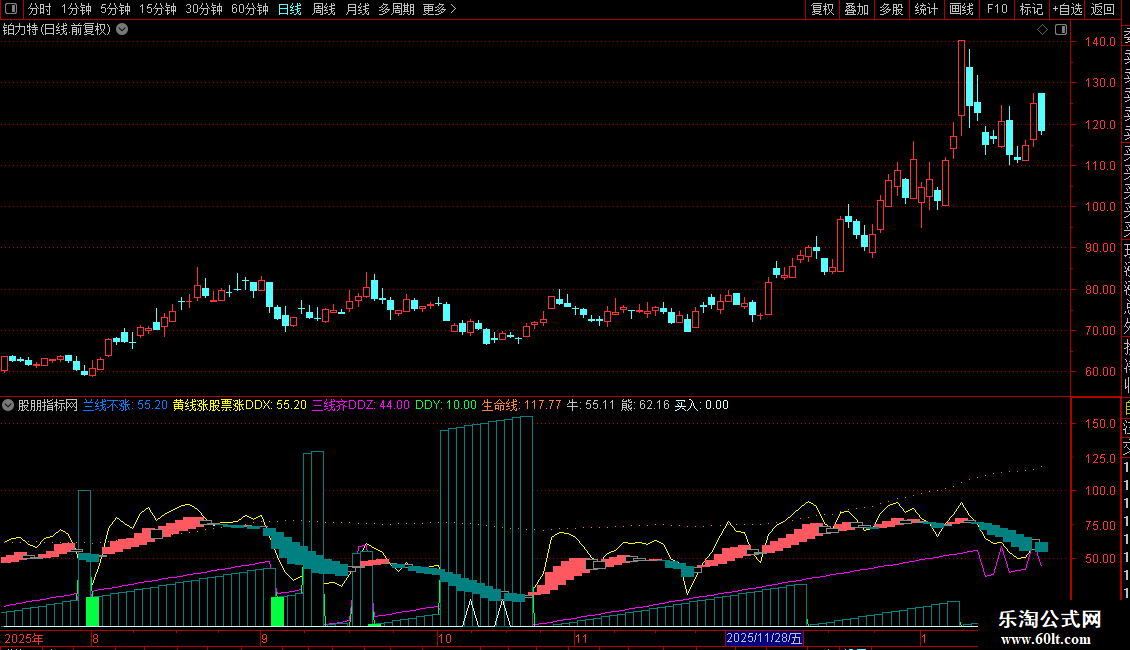Click the 买入: 0.00 value
Image resolution: width=1130 pixels, height=650 pixels.
pyautogui.click(x=701, y=405)
